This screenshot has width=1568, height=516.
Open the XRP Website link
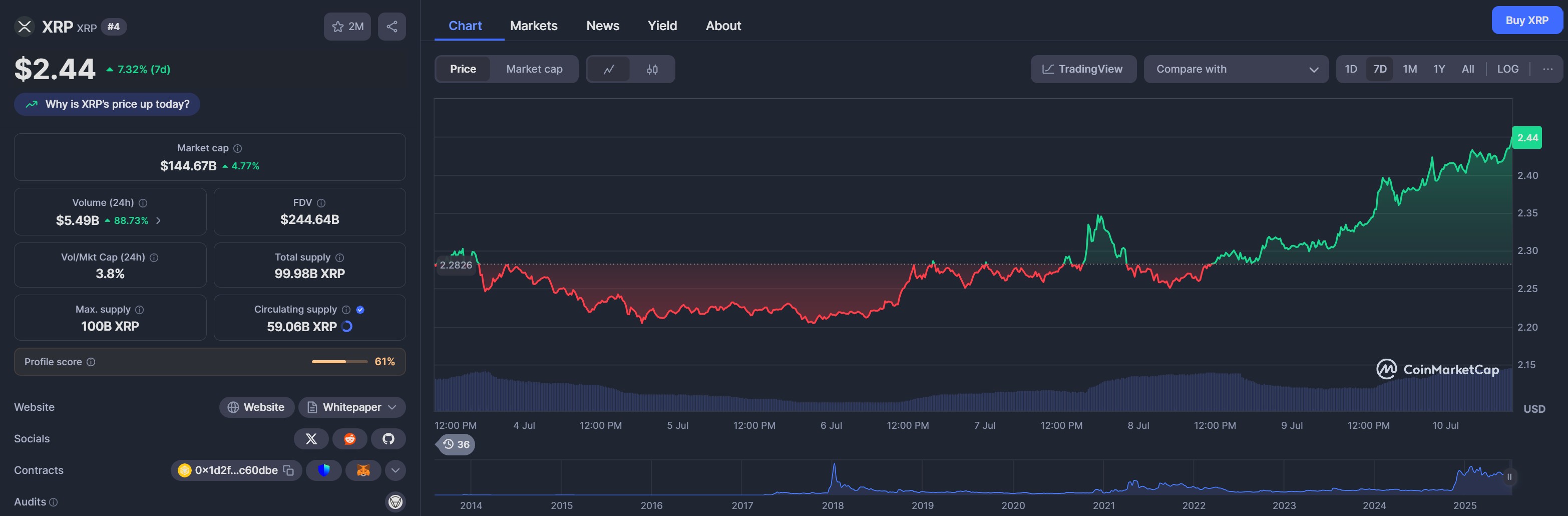[257, 407]
